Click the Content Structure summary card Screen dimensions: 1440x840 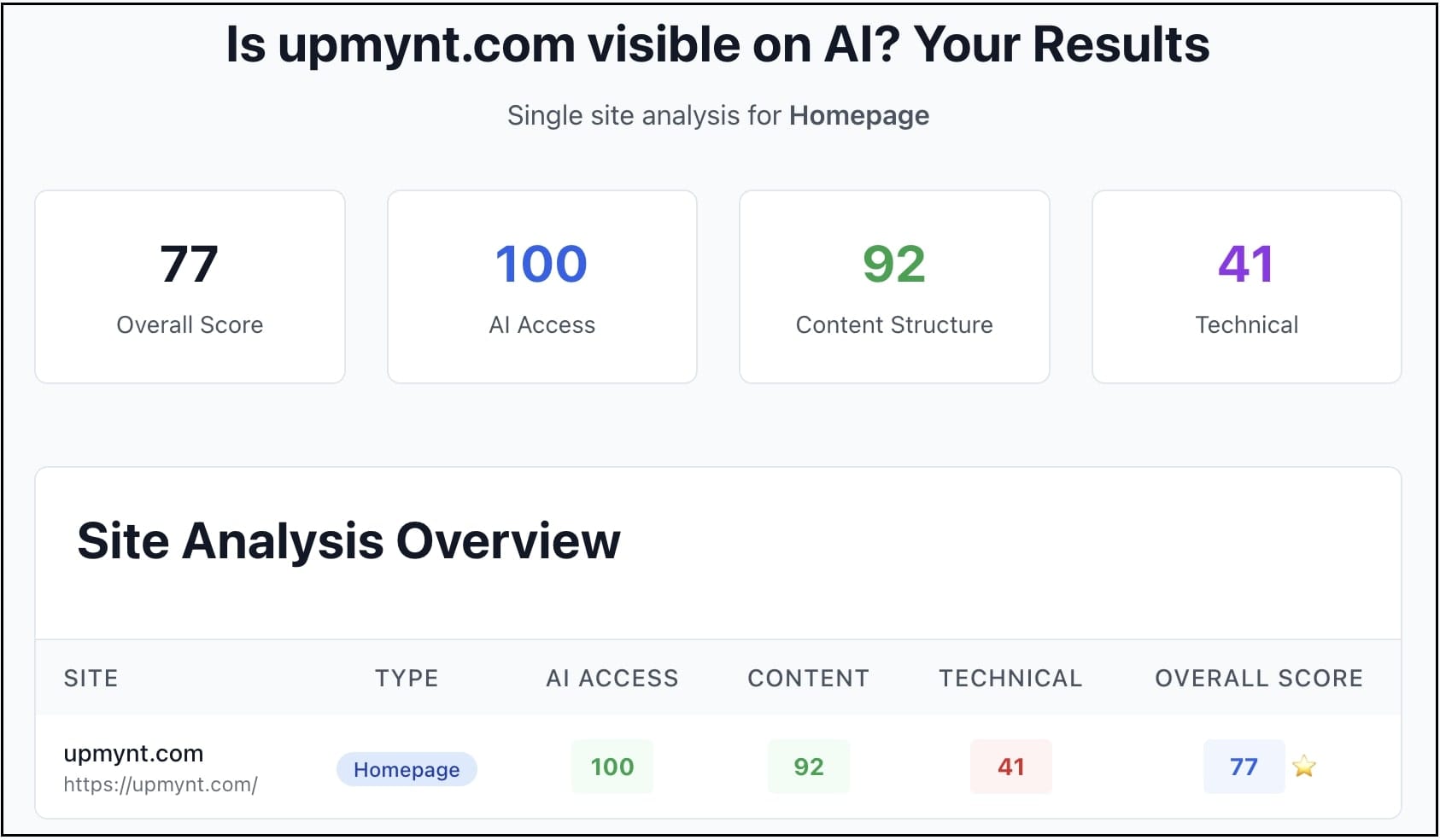(x=893, y=287)
